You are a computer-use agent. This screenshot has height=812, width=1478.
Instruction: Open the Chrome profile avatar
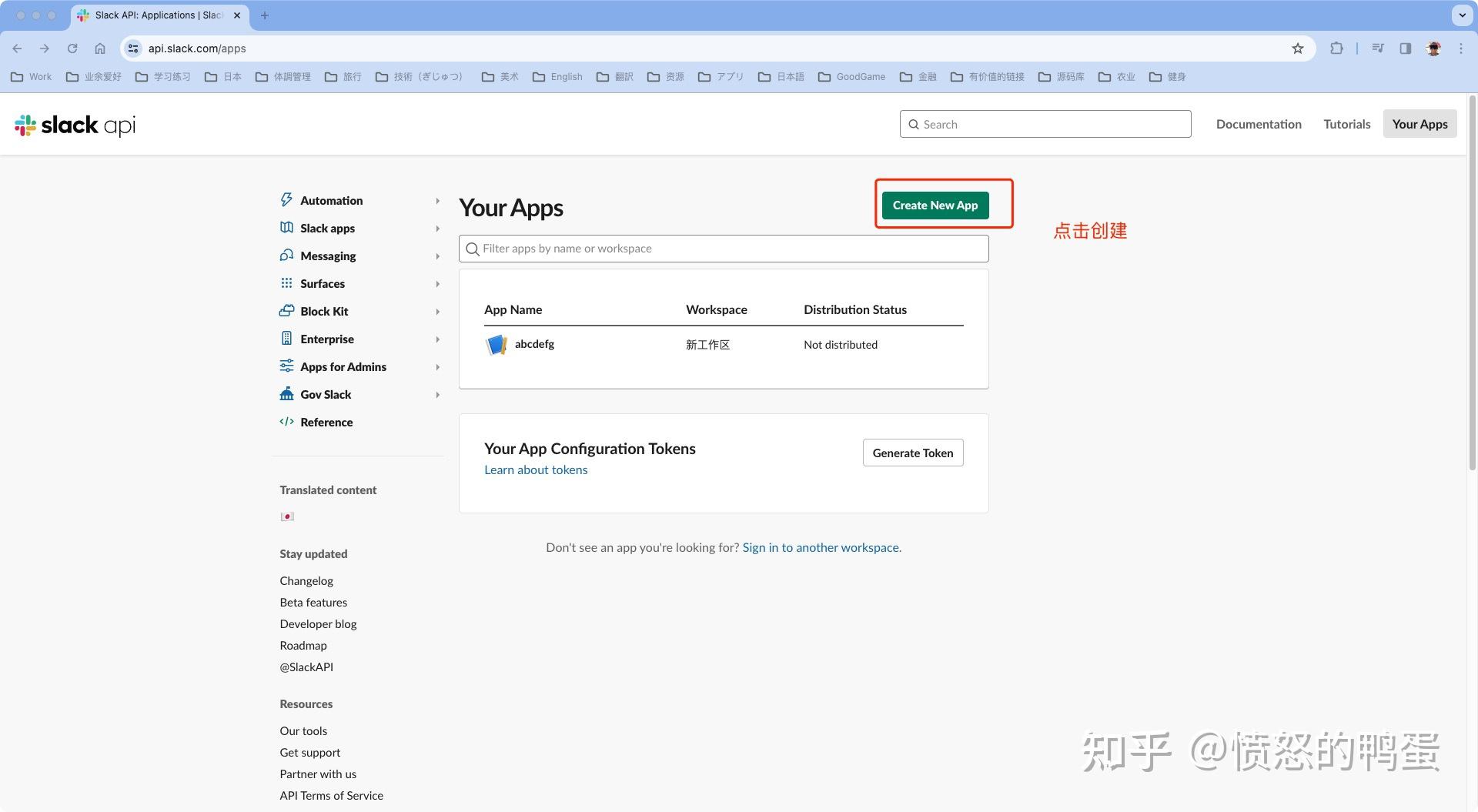1433,48
